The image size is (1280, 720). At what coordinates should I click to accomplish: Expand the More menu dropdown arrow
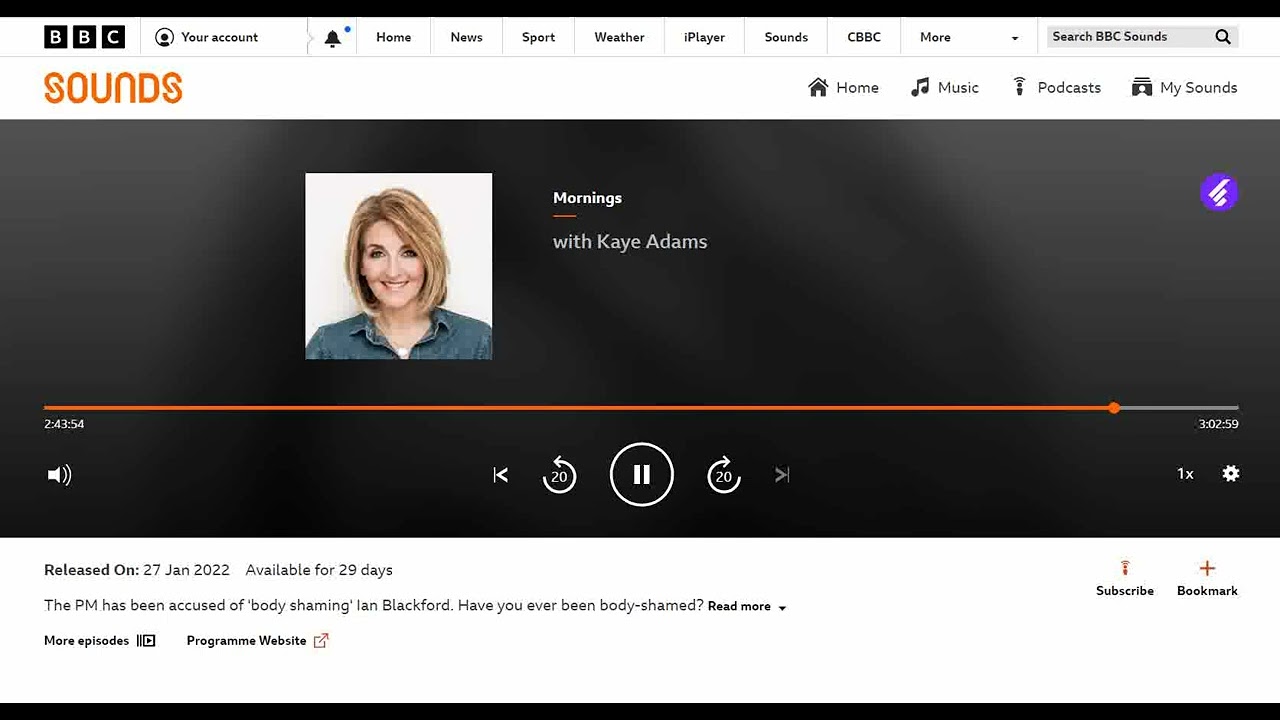coord(1014,38)
